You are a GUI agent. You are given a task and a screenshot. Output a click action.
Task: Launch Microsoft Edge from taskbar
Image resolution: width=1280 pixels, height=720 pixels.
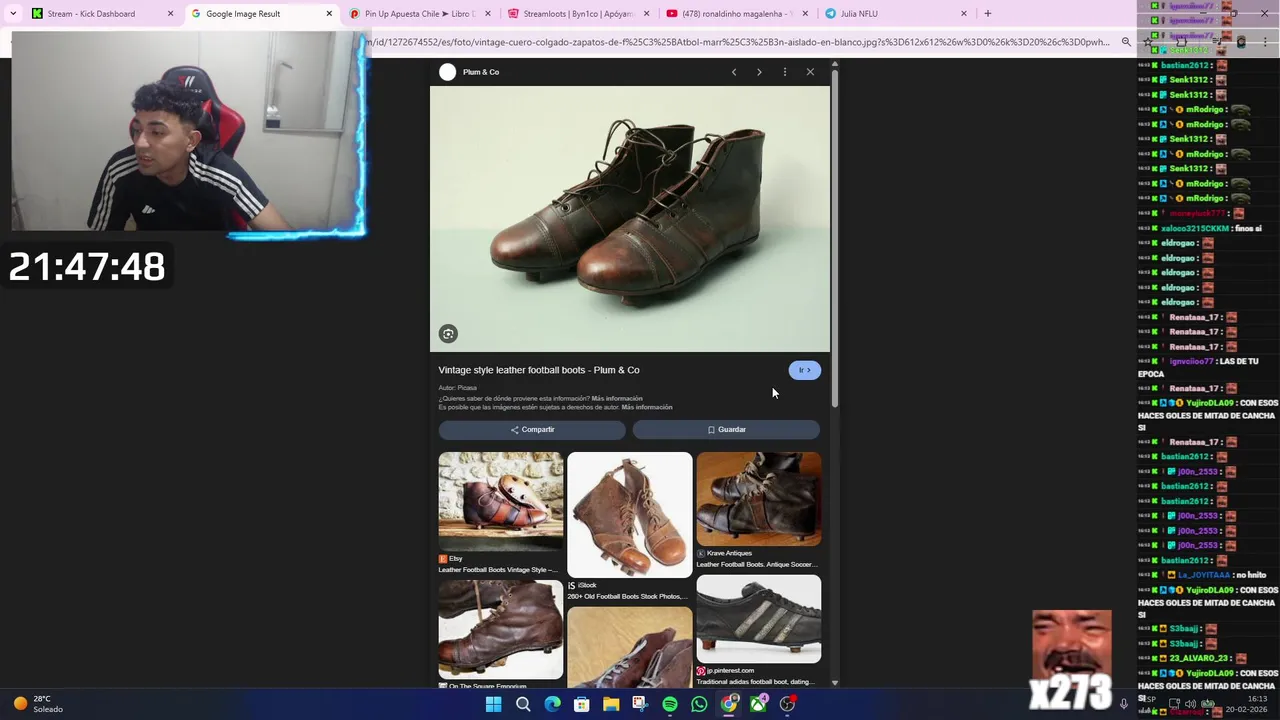click(x=552, y=704)
